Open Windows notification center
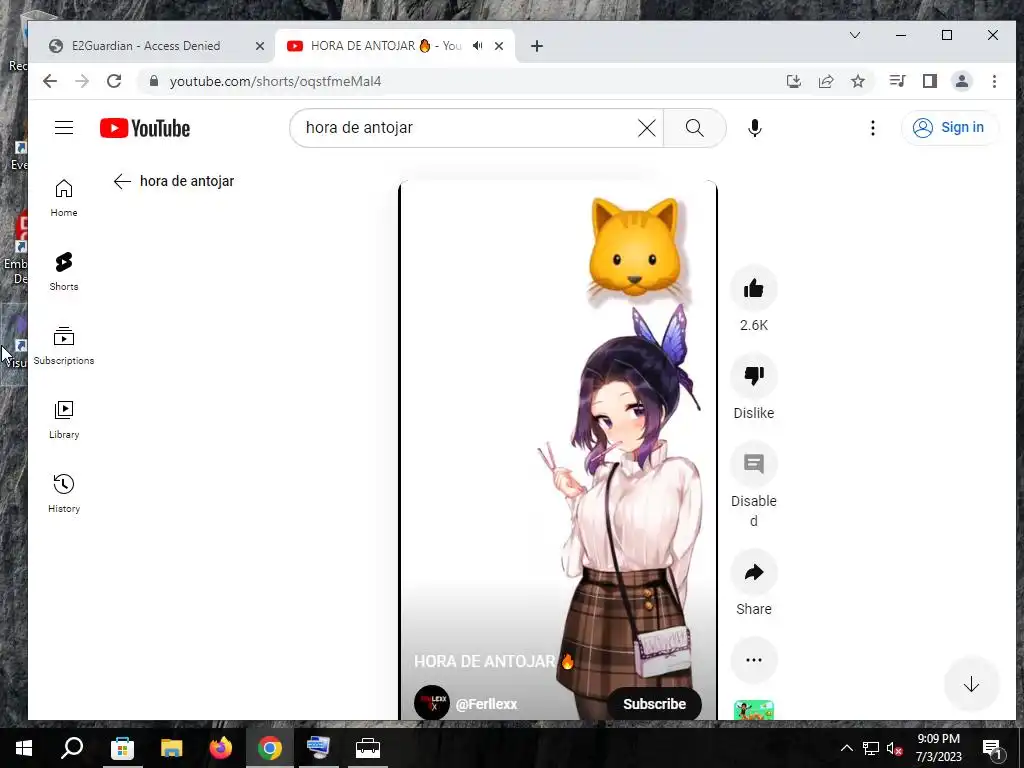Image resolution: width=1024 pixels, height=768 pixels. (x=993, y=748)
